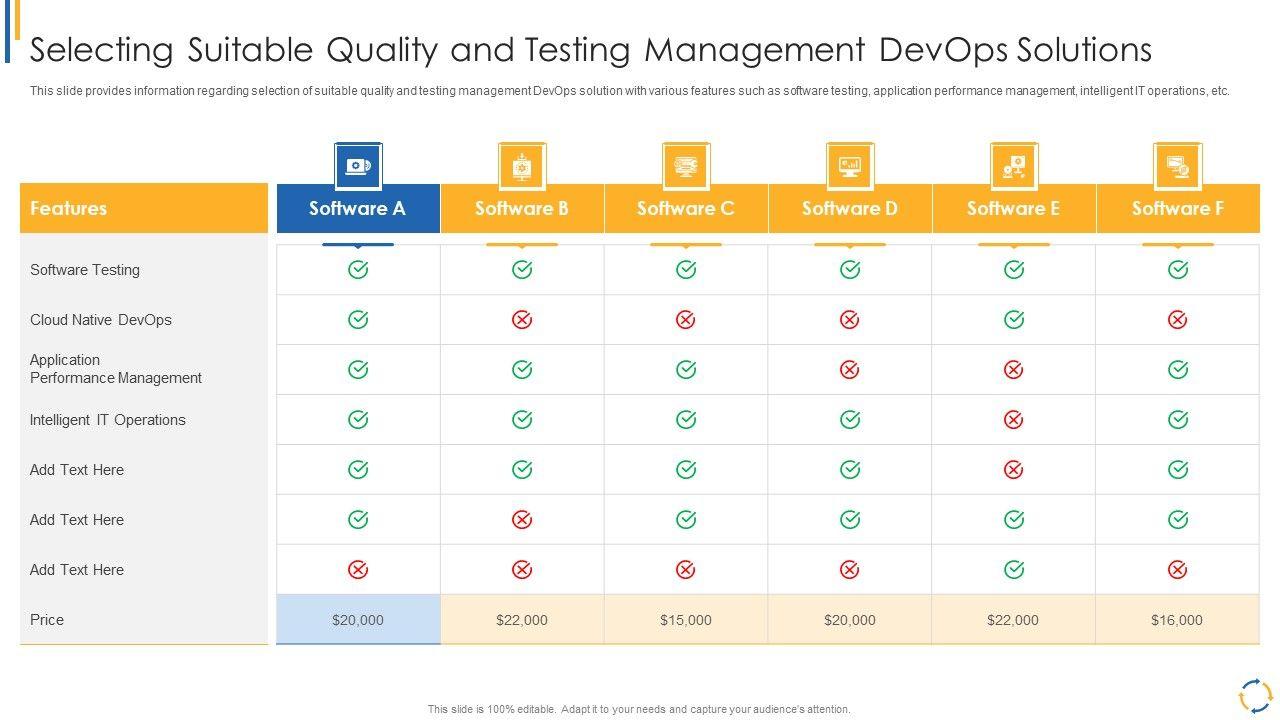This screenshot has height=720, width=1280.
Task: Click Software B red cross for Cloud Native DevOps
Action: tap(522, 320)
